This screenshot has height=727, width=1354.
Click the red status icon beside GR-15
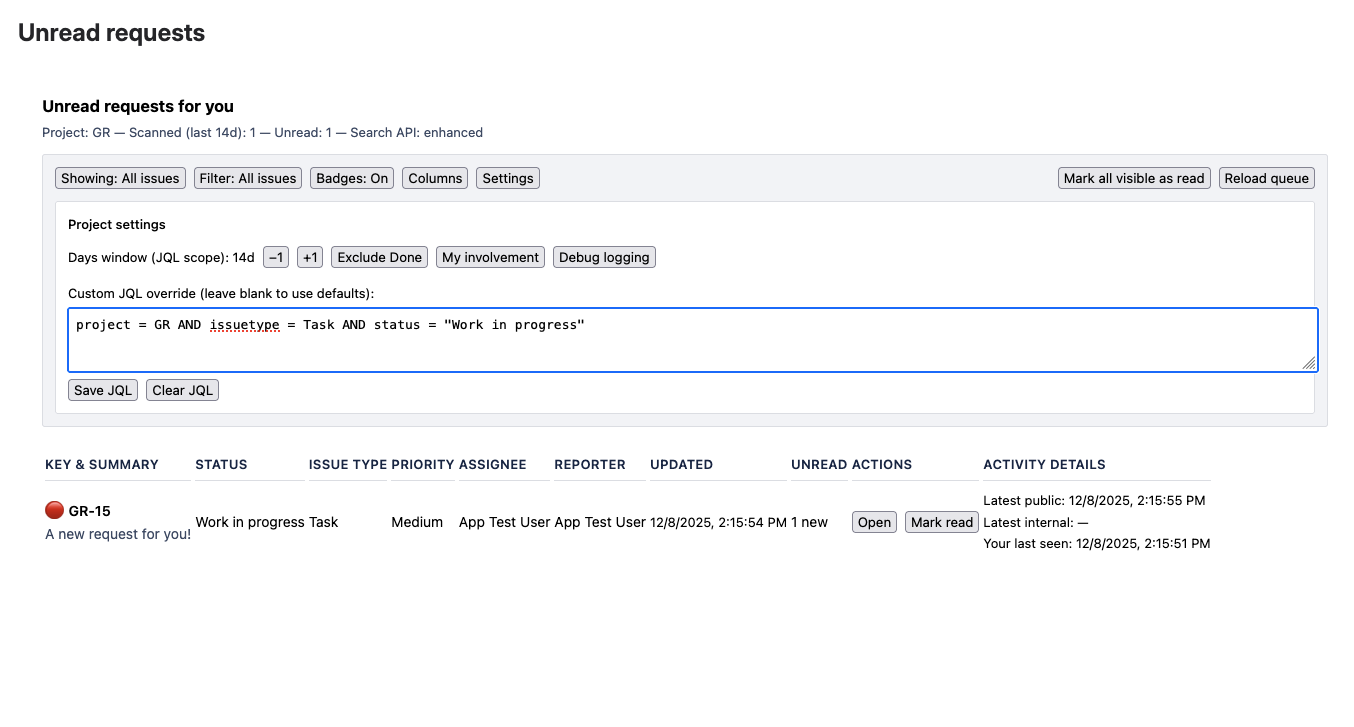(54, 510)
